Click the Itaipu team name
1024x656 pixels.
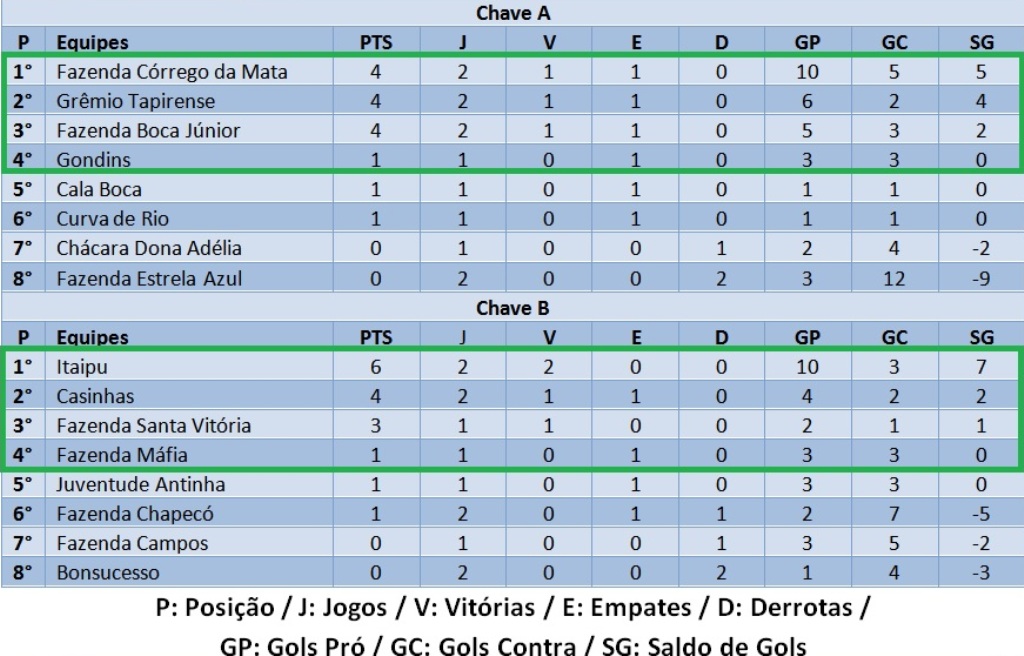click(x=82, y=367)
